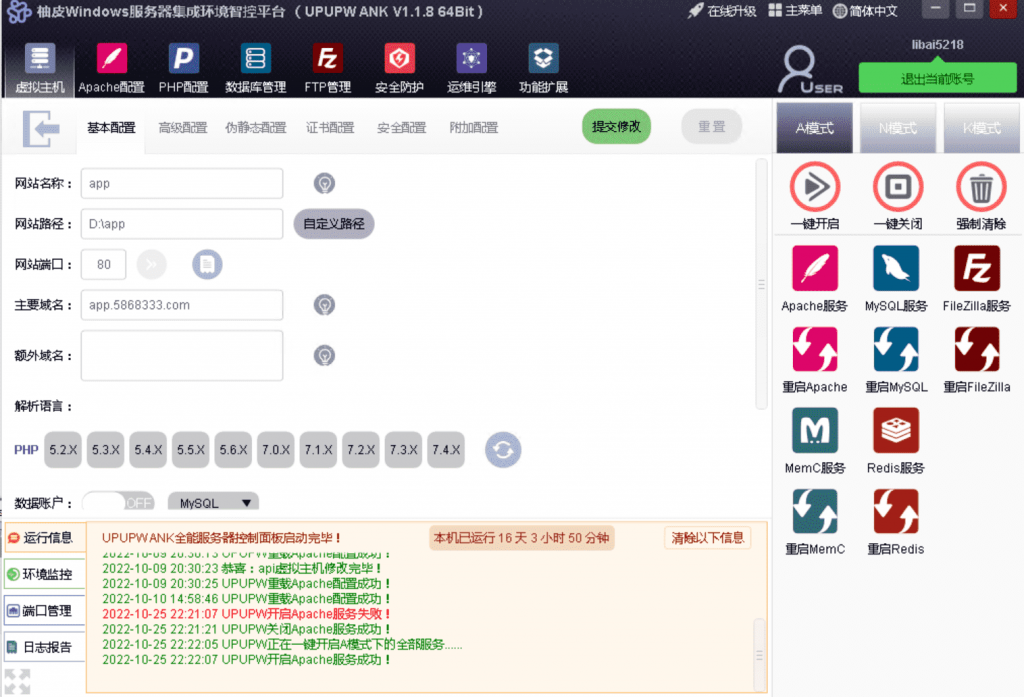Viewport: 1024px width, 697px height.
Task: Select PHP version 7.4.X
Action: (x=445, y=450)
